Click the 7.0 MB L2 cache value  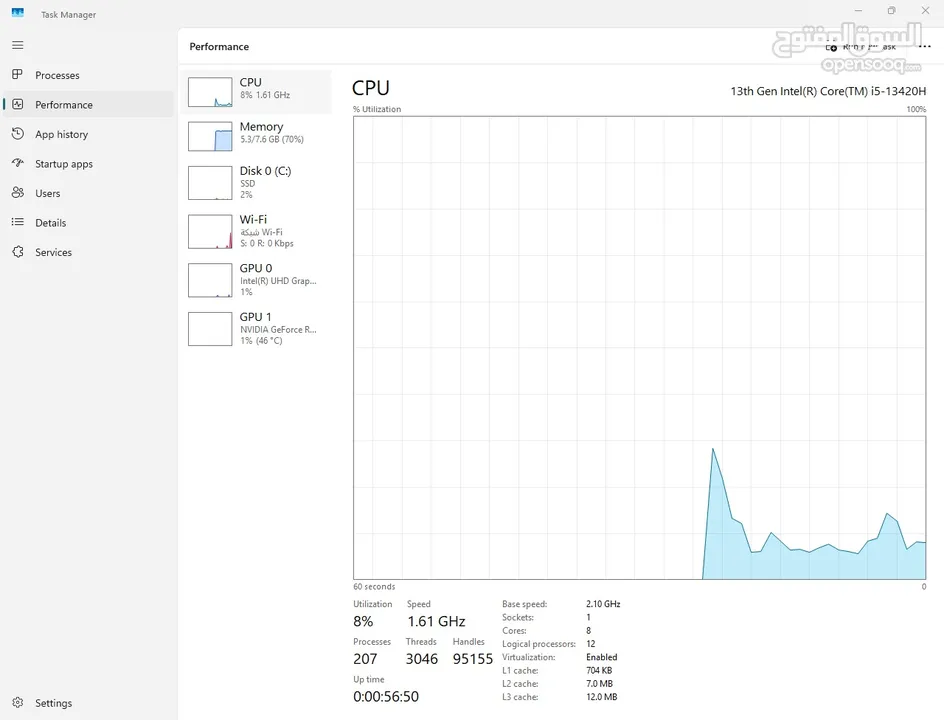pyautogui.click(x=600, y=684)
